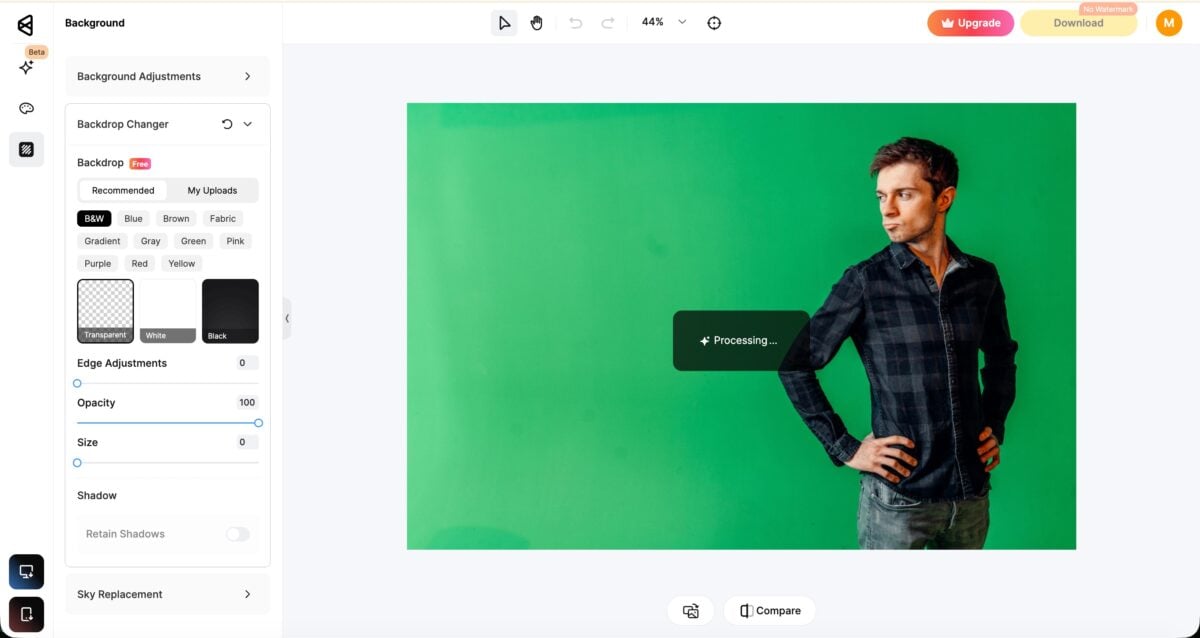Click the Upgrade button

970,22
